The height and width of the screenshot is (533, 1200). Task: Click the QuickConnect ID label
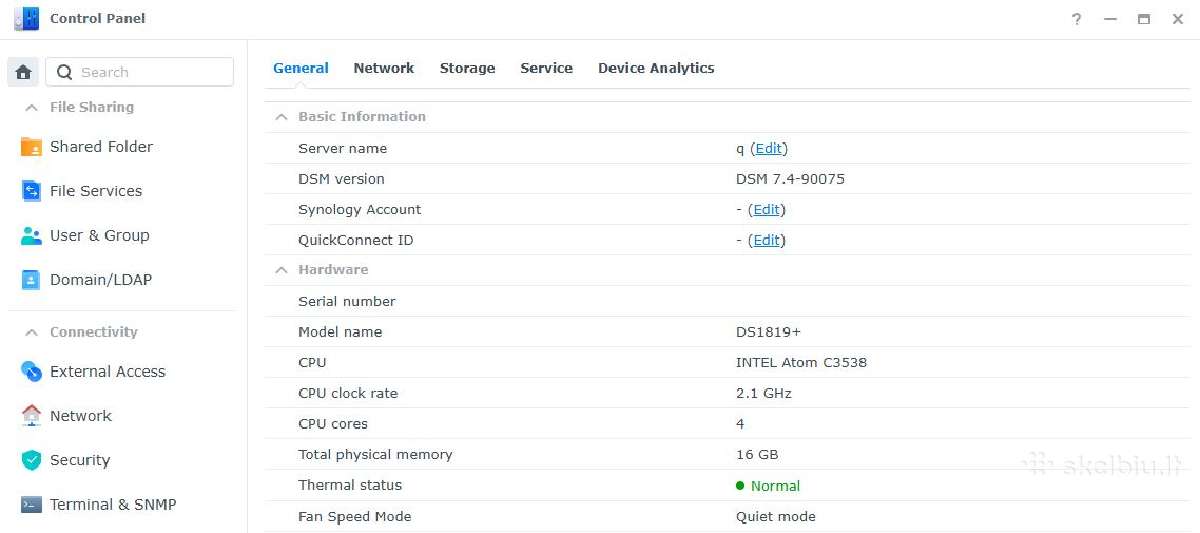point(355,240)
